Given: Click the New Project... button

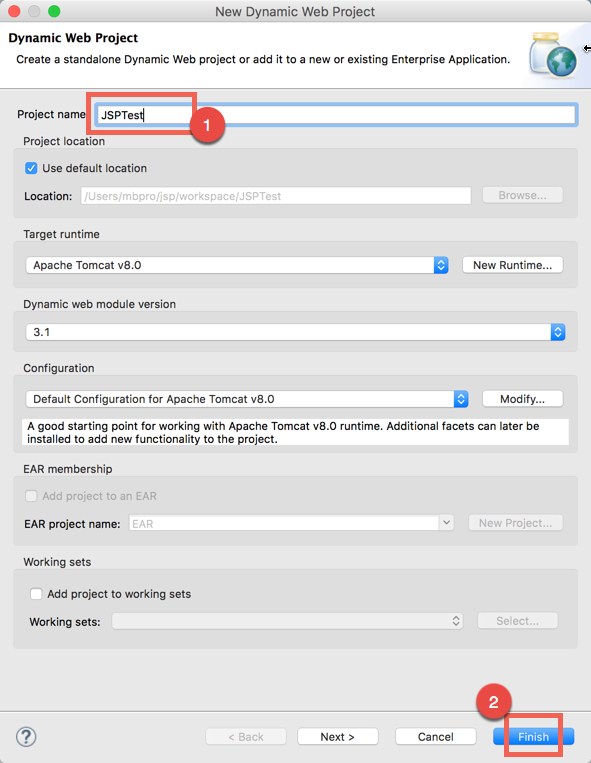Looking at the screenshot, I should (516, 523).
